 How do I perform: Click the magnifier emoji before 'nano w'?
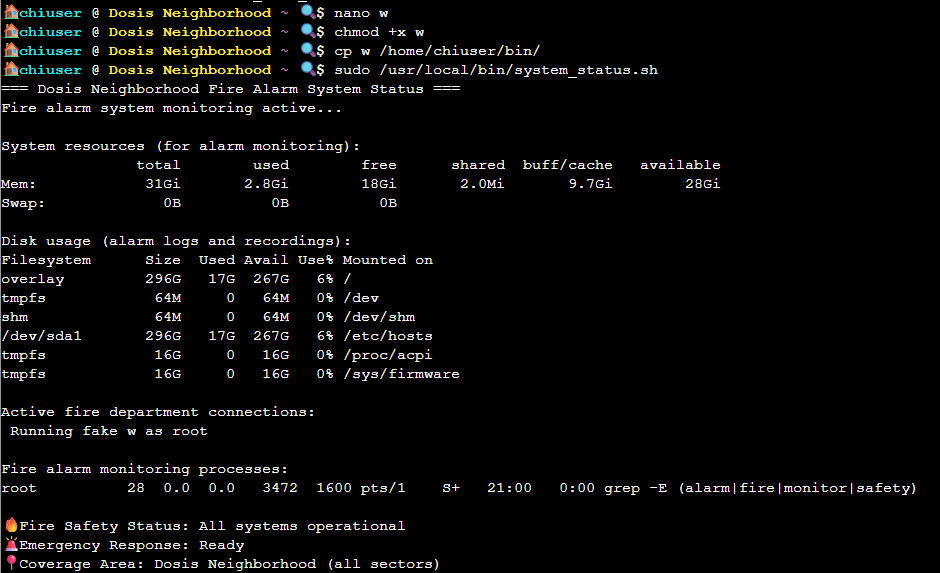point(308,12)
